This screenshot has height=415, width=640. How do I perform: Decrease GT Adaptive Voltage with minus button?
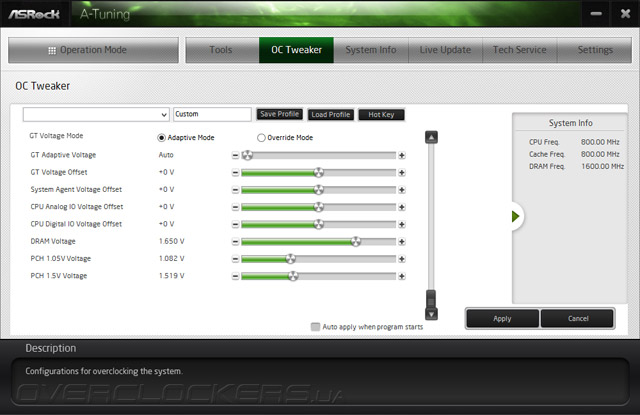tap(236, 155)
